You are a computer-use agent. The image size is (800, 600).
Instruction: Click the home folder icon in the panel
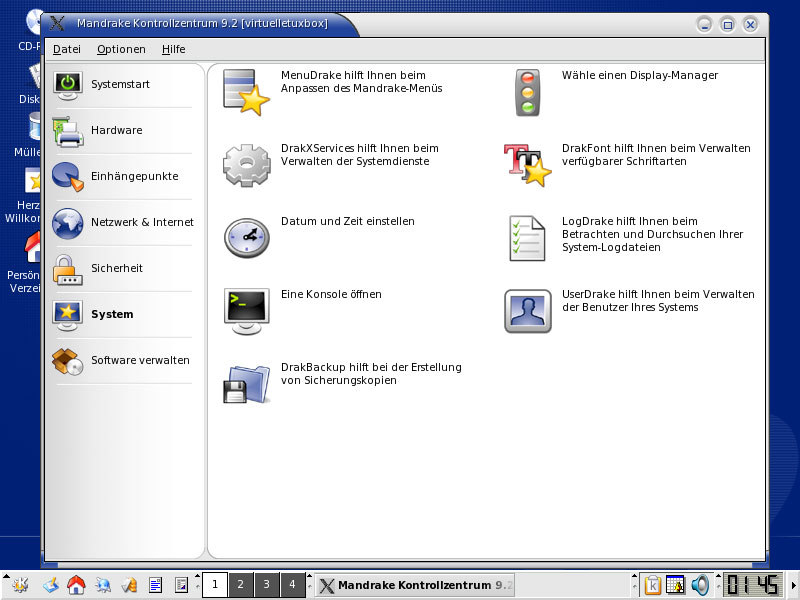76,585
